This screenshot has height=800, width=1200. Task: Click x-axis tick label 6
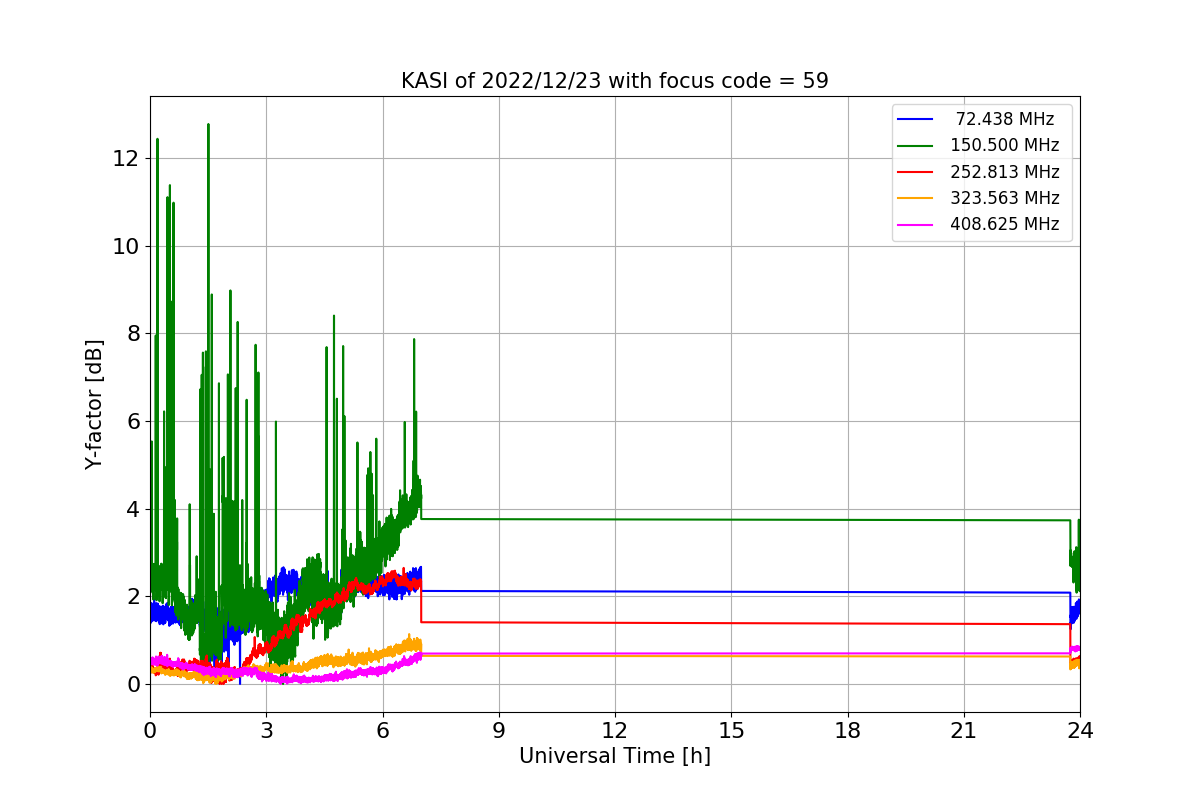click(382, 731)
